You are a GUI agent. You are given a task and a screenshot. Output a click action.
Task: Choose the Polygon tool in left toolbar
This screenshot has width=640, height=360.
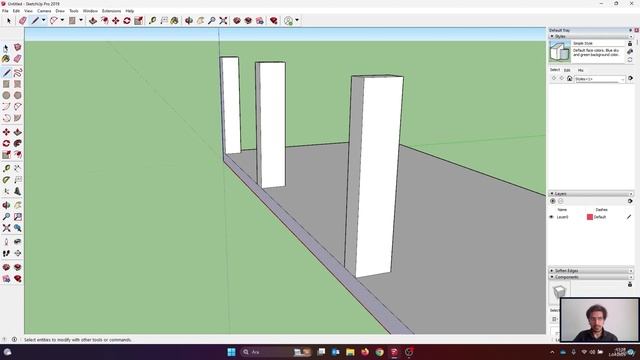[18, 95]
